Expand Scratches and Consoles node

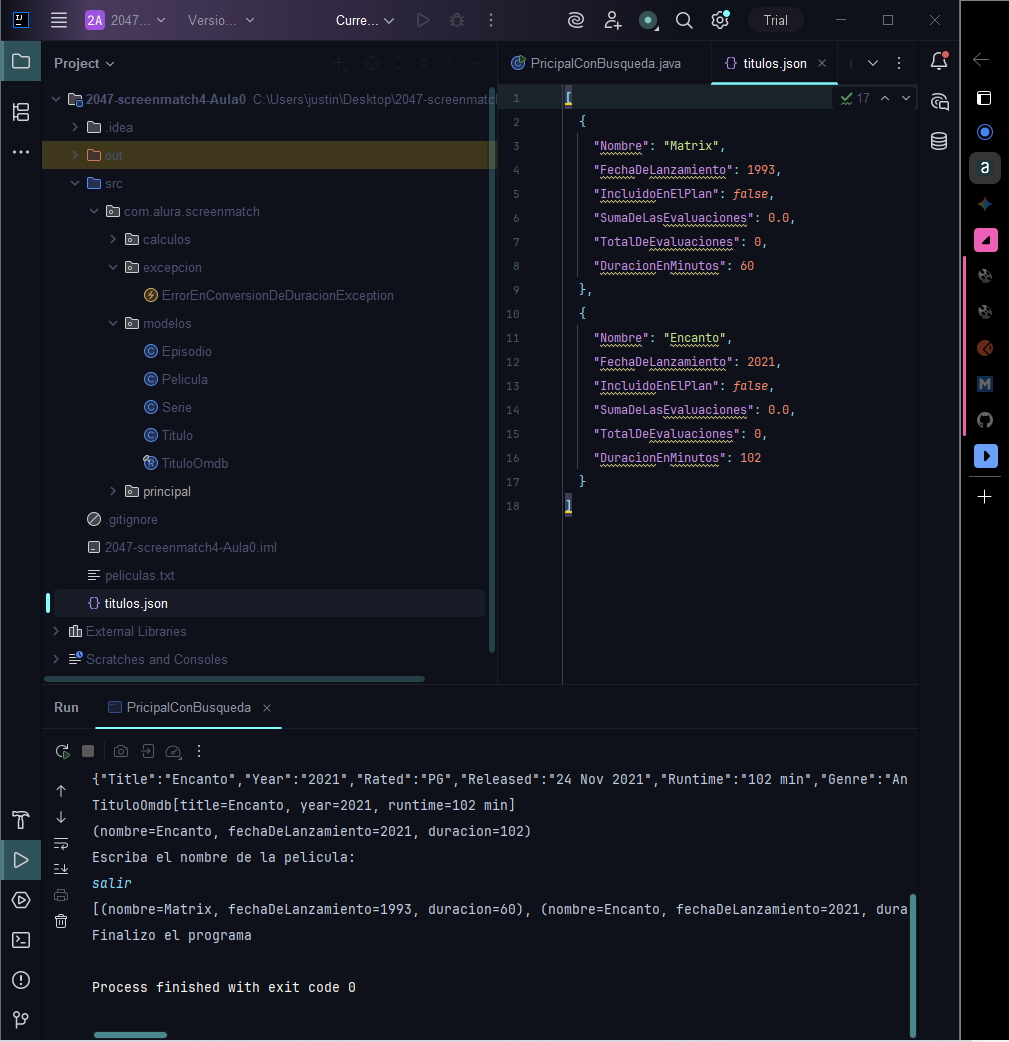pos(56,659)
